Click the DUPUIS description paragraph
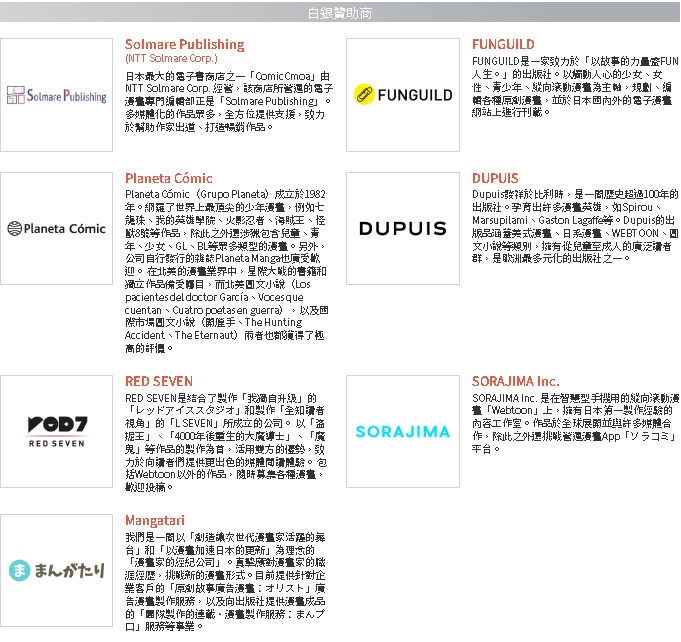681x642 pixels. (575, 226)
